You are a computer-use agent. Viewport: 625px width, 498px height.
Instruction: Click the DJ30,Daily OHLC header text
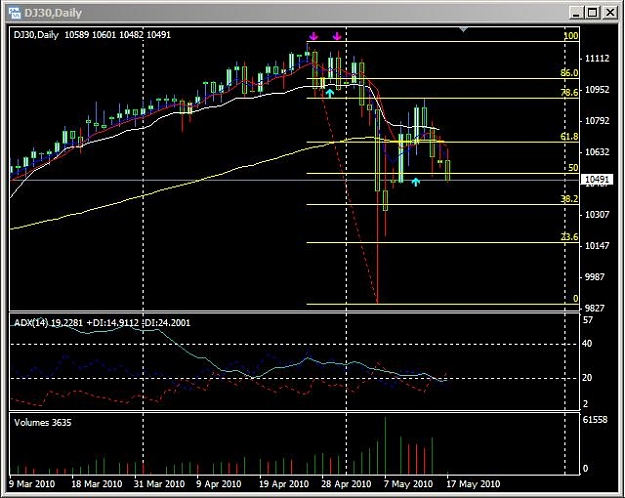tap(92, 35)
